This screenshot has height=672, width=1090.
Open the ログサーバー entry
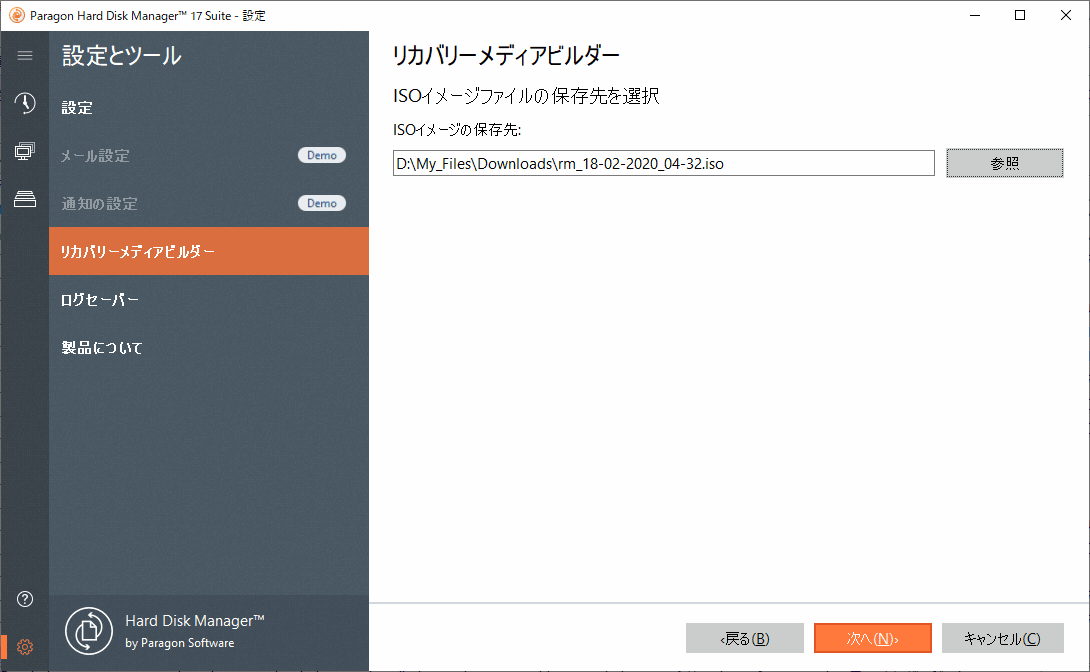click(98, 299)
